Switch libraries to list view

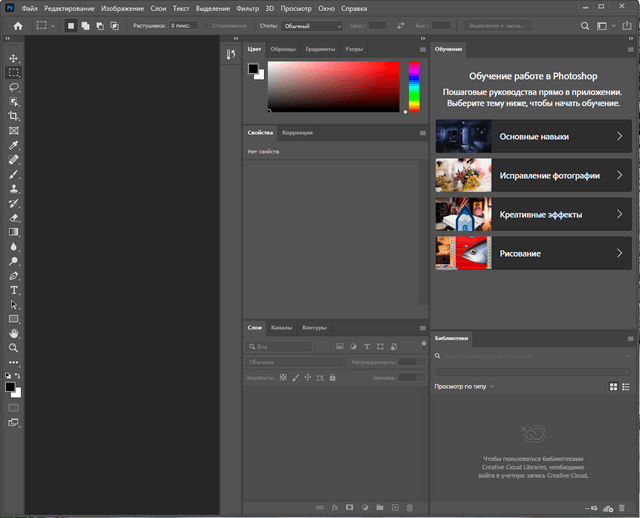627,386
